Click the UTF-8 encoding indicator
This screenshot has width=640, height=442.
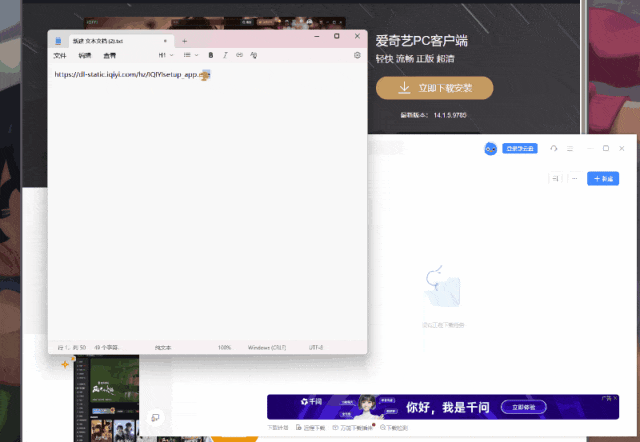pos(316,348)
